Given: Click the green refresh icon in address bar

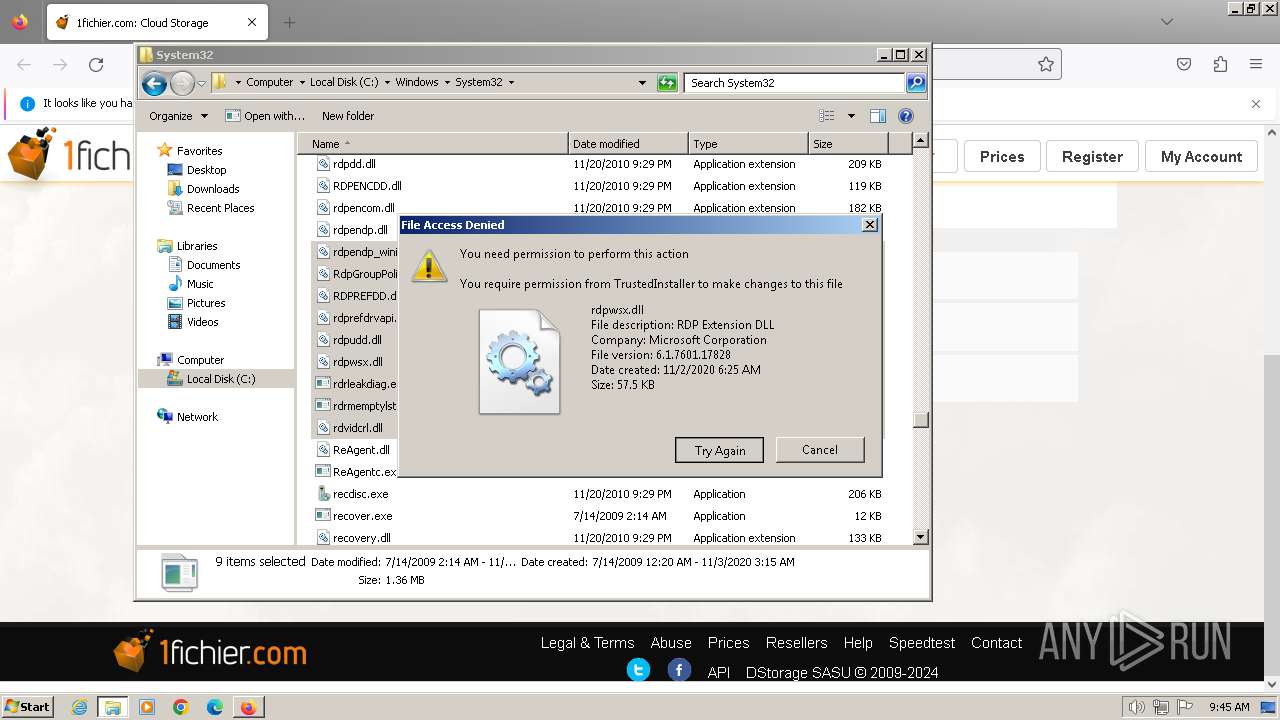Looking at the screenshot, I should [x=667, y=83].
